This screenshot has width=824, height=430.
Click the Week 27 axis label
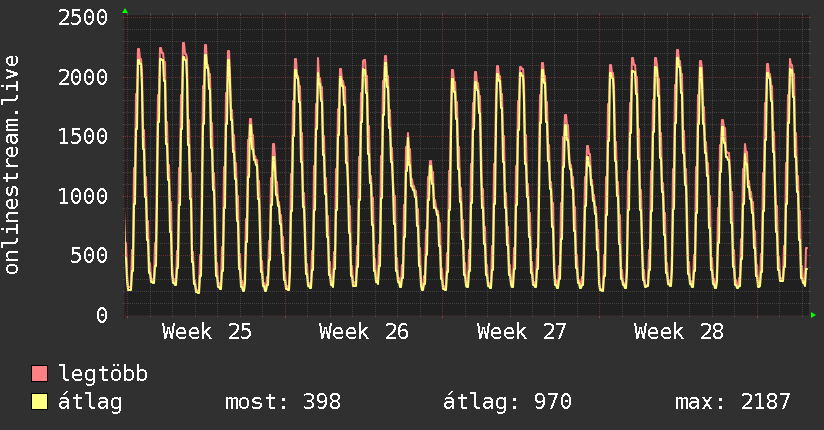click(x=521, y=332)
